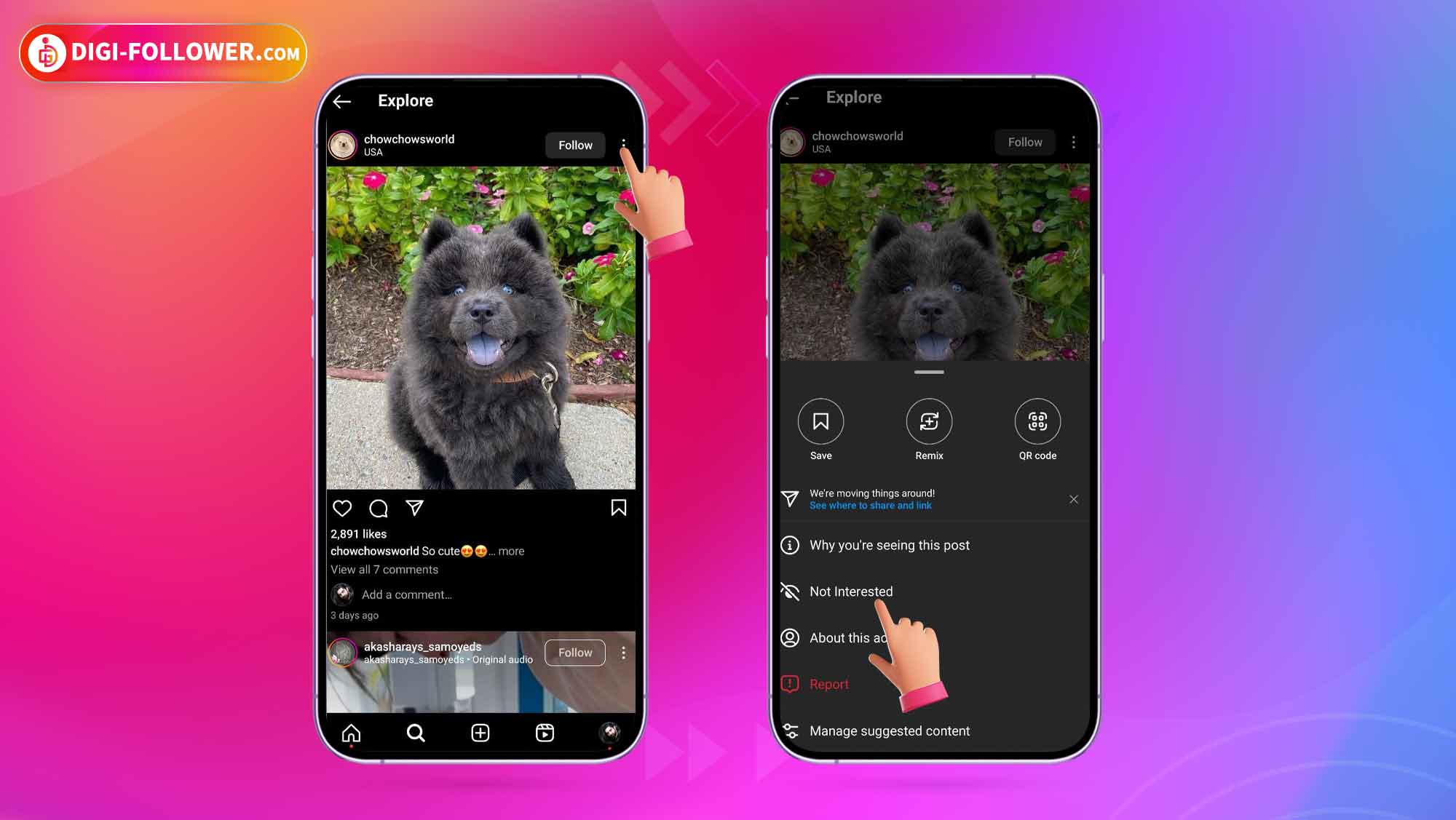
Task: Tap the comment bubble icon
Action: (379, 507)
